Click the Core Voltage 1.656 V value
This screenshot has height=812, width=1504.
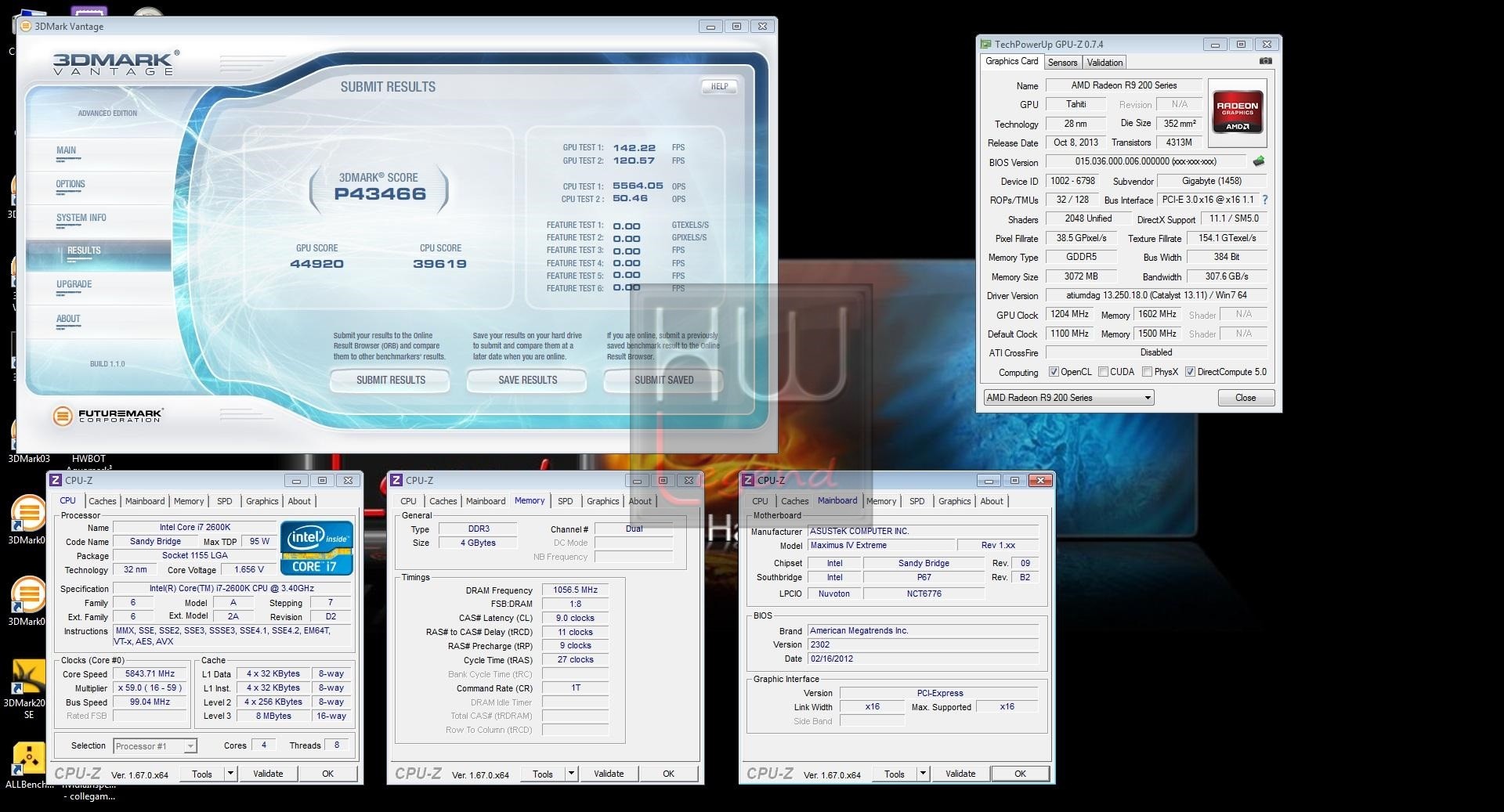[249, 569]
